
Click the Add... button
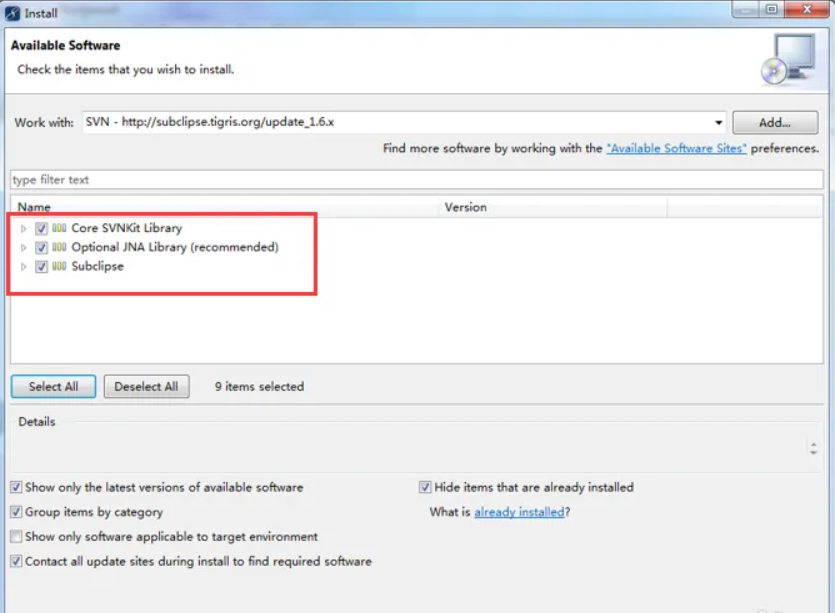pyautogui.click(x=775, y=122)
